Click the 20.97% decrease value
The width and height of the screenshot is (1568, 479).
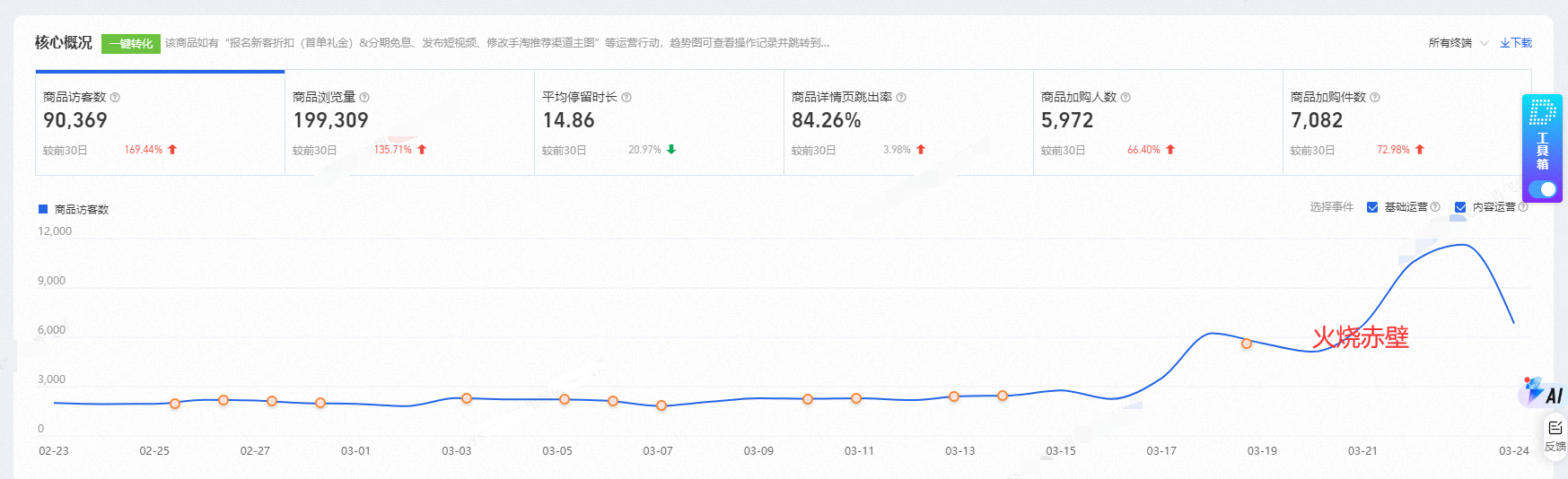(x=644, y=150)
